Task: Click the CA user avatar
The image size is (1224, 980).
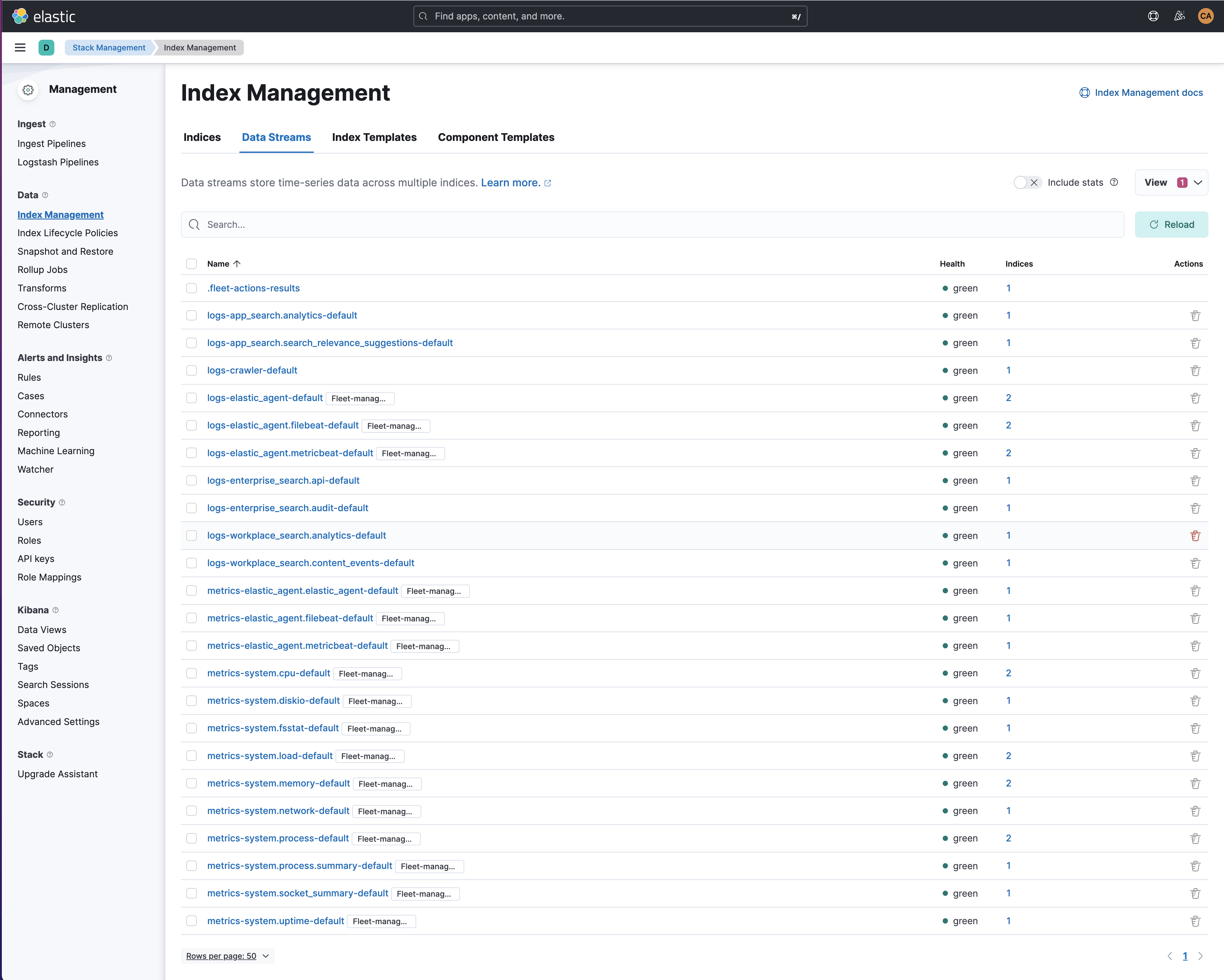Action: (x=1205, y=16)
